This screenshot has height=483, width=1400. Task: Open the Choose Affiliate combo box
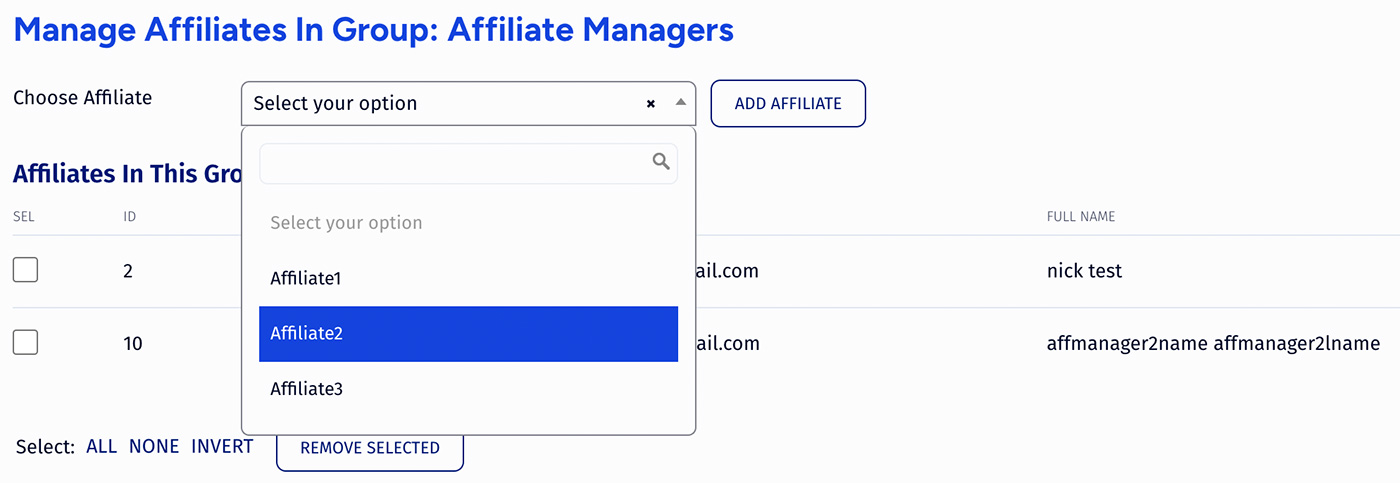pos(468,103)
